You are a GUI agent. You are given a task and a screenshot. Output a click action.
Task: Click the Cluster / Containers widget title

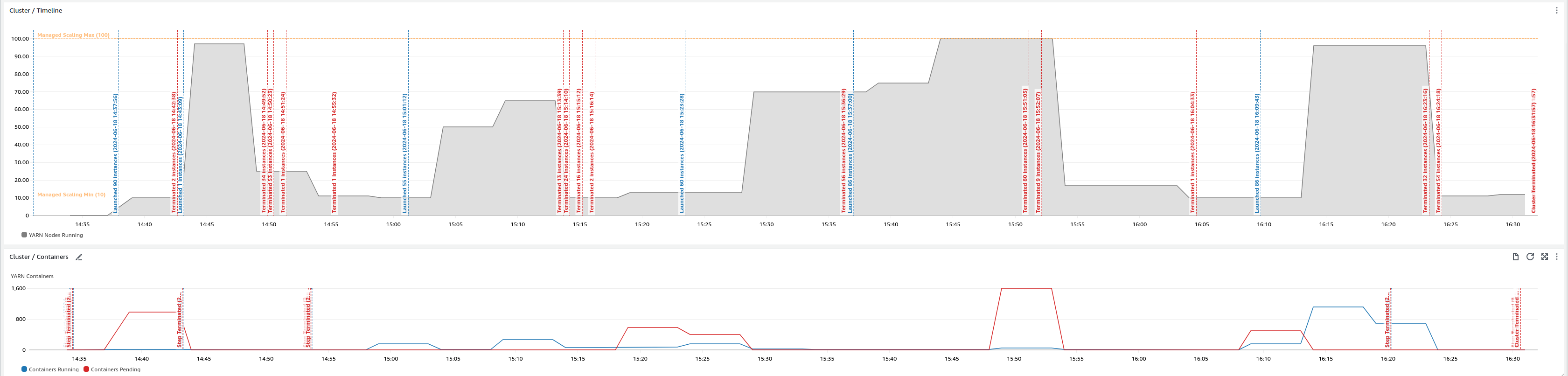tap(38, 257)
